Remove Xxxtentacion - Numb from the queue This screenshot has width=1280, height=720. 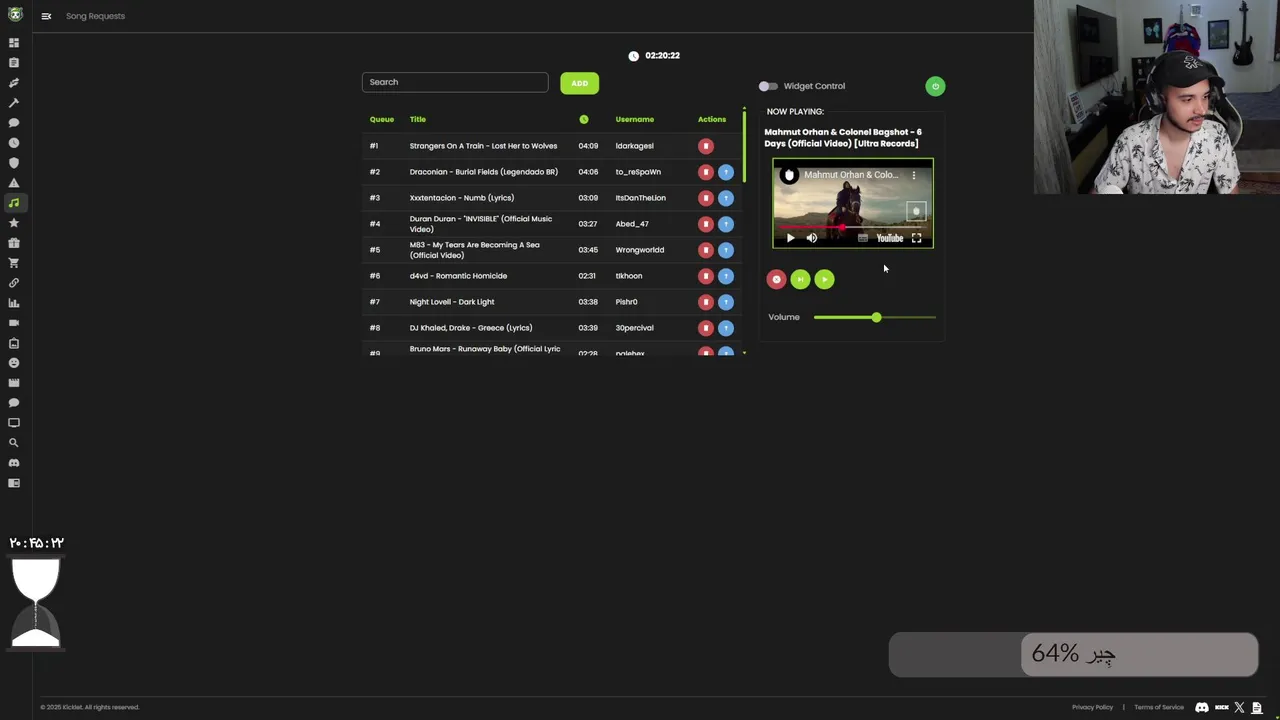[x=706, y=198]
